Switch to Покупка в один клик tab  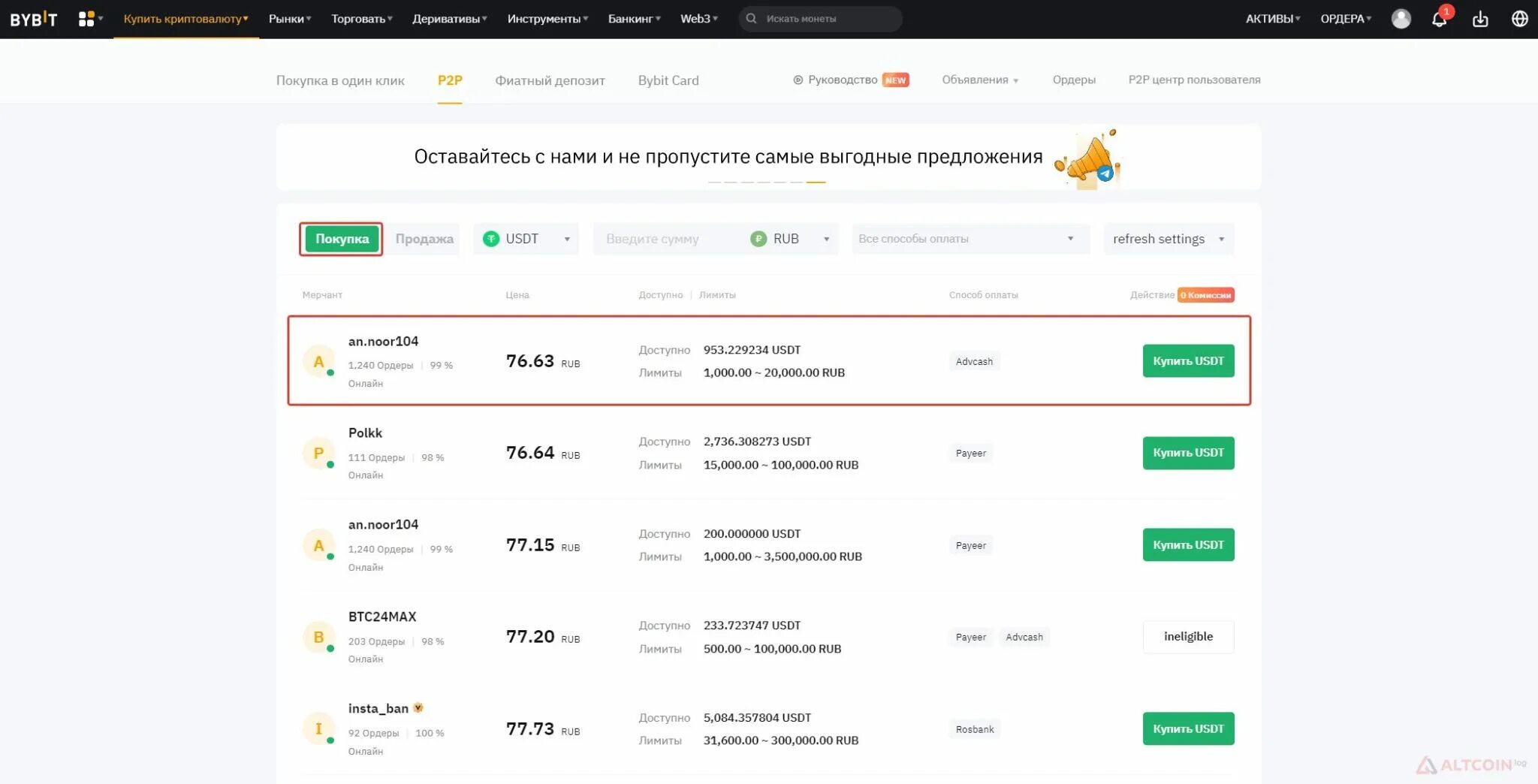pyautogui.click(x=340, y=80)
